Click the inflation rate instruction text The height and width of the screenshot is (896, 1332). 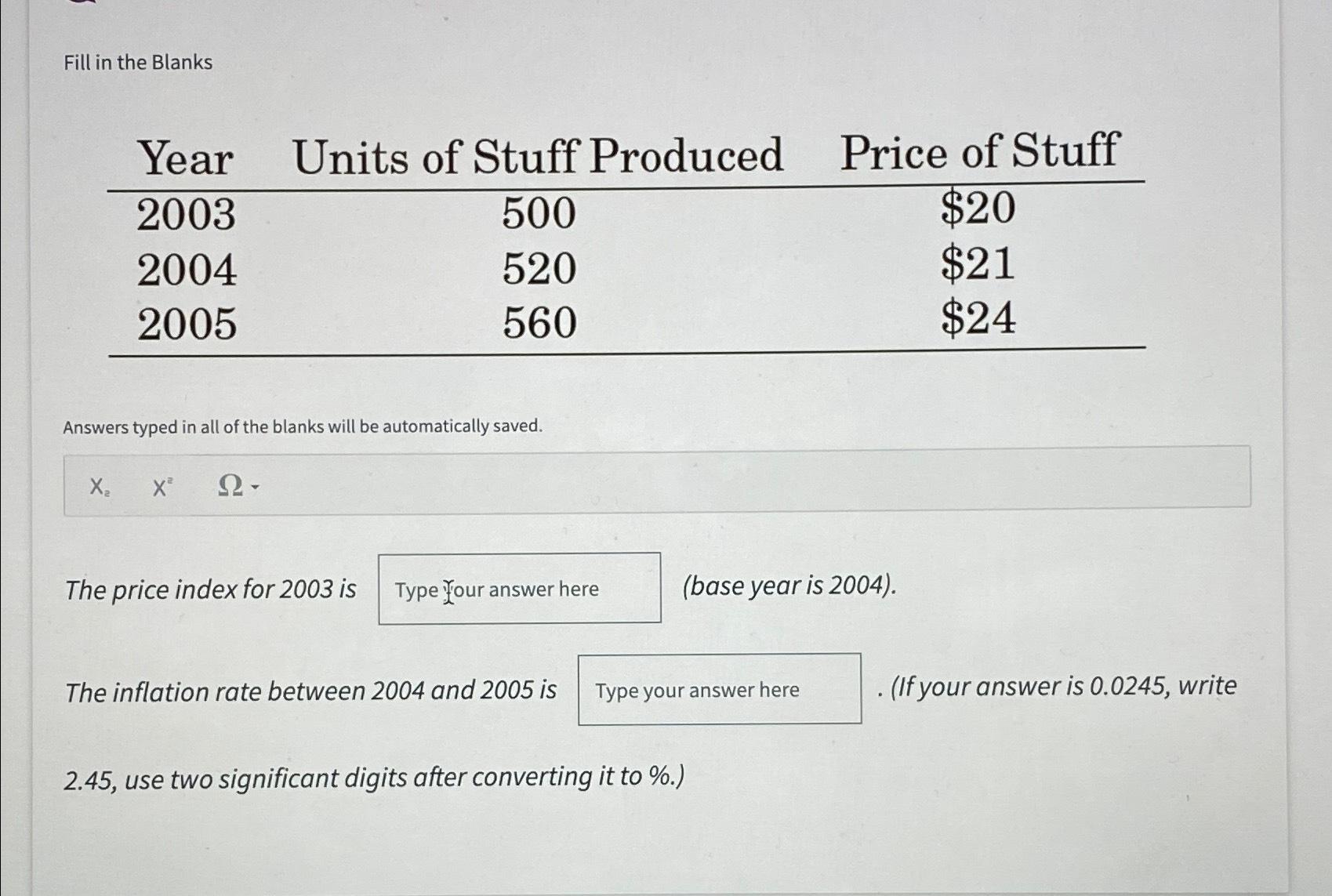point(310,690)
